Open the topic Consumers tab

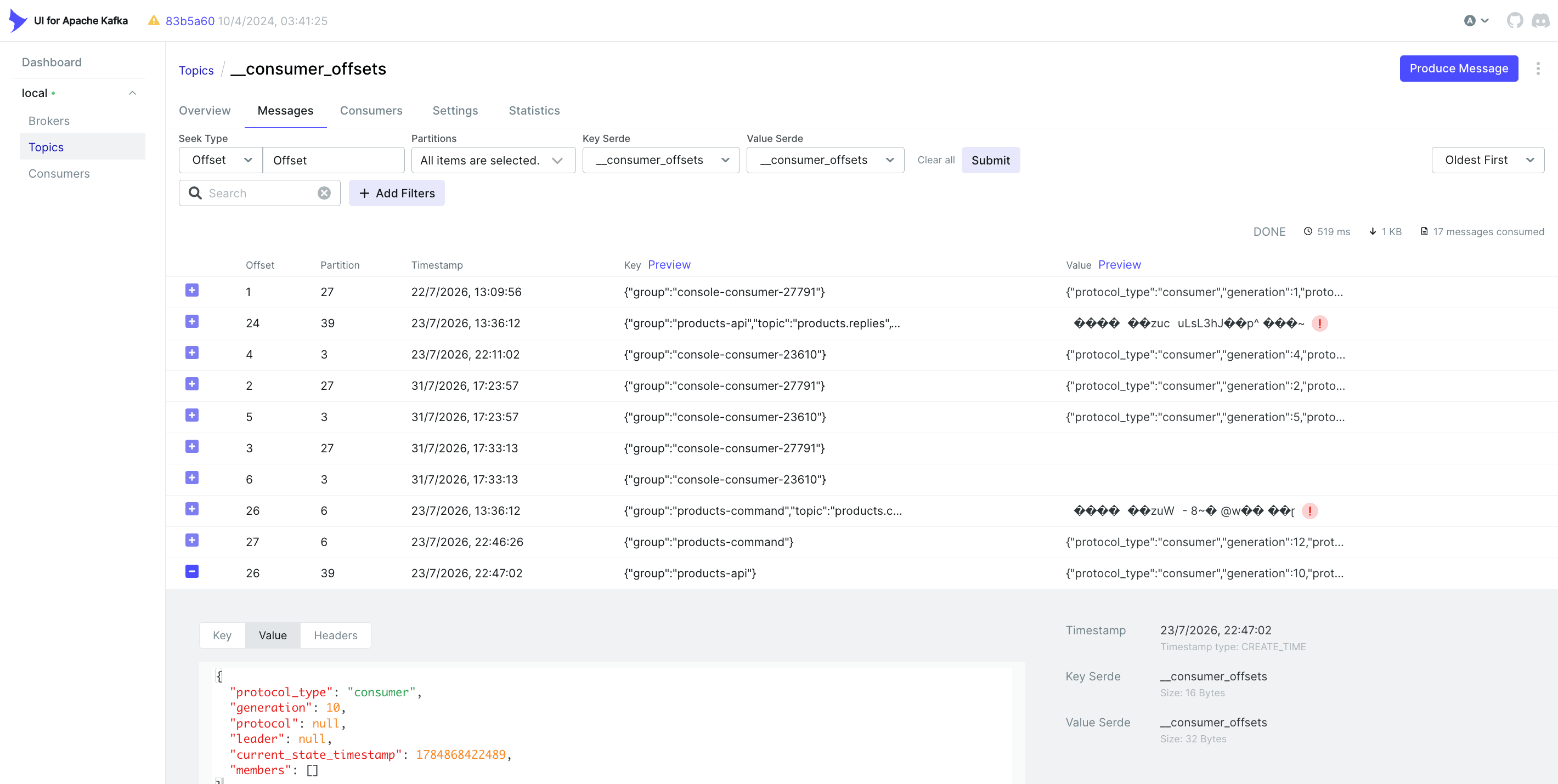[x=371, y=111]
